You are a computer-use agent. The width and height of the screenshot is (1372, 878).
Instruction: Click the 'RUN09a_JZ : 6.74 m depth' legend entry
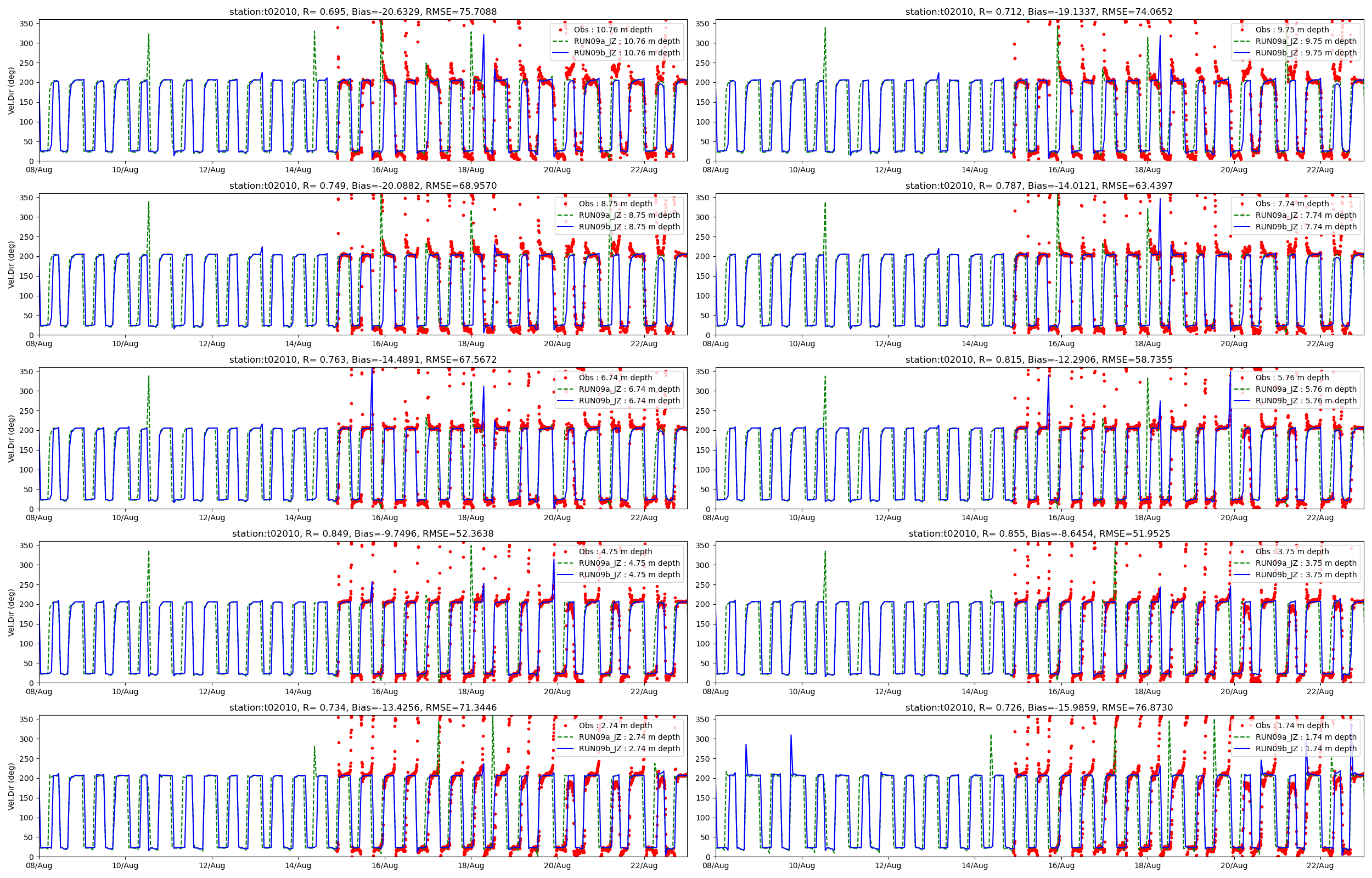pos(629,389)
